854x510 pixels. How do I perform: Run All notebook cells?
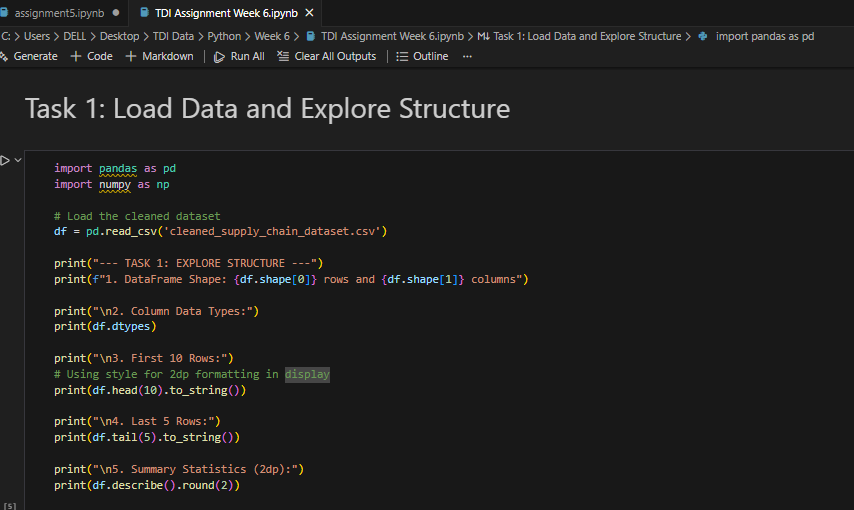[240, 57]
